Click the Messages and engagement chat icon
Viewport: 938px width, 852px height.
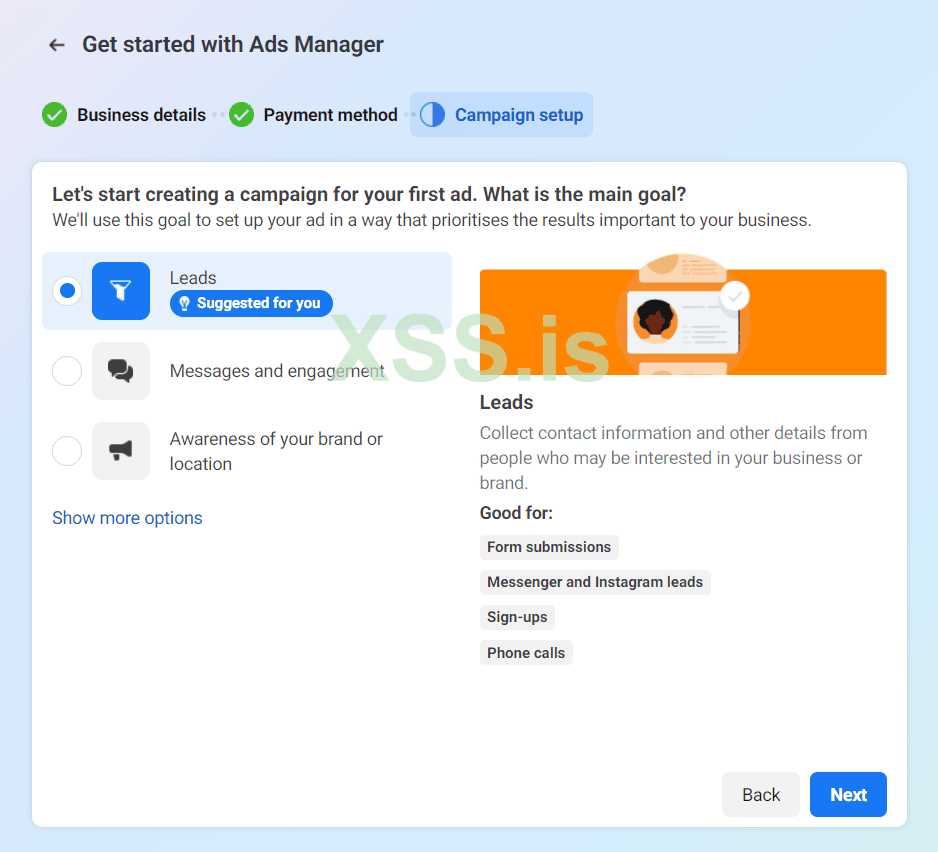[x=121, y=371]
